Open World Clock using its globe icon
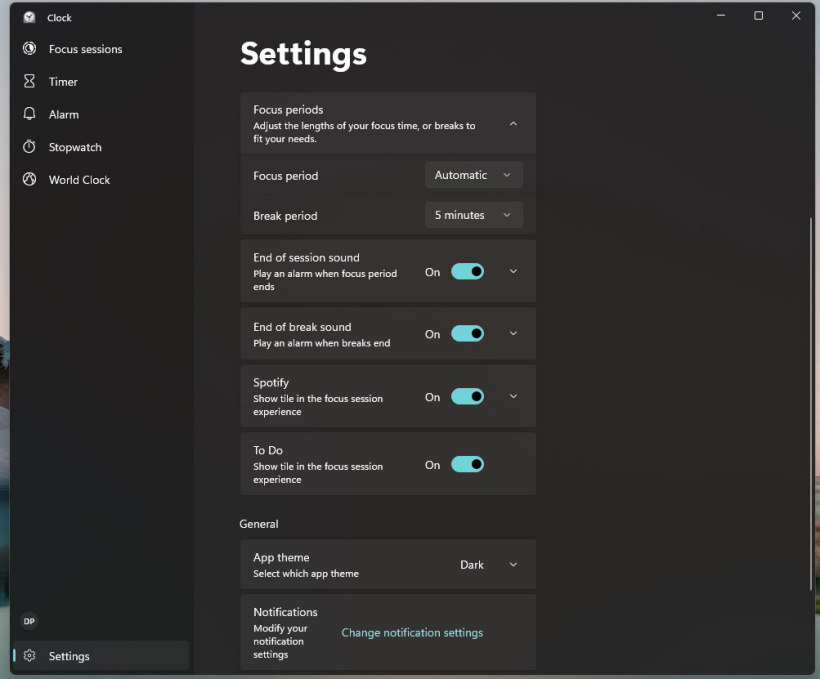This screenshot has height=679, width=820. point(30,180)
